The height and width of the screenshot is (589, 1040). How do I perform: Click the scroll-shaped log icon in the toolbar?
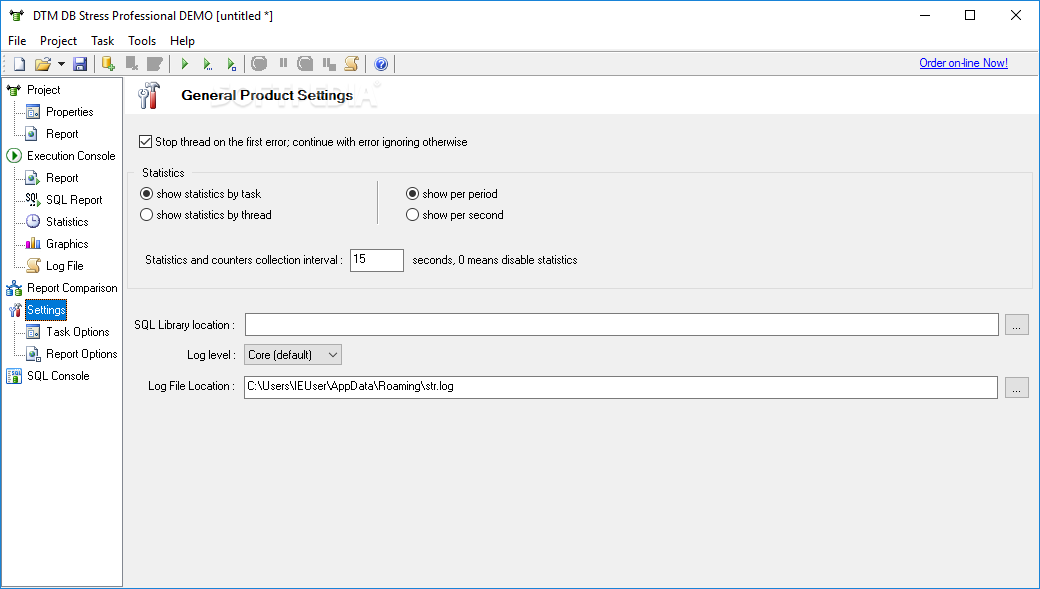point(352,64)
